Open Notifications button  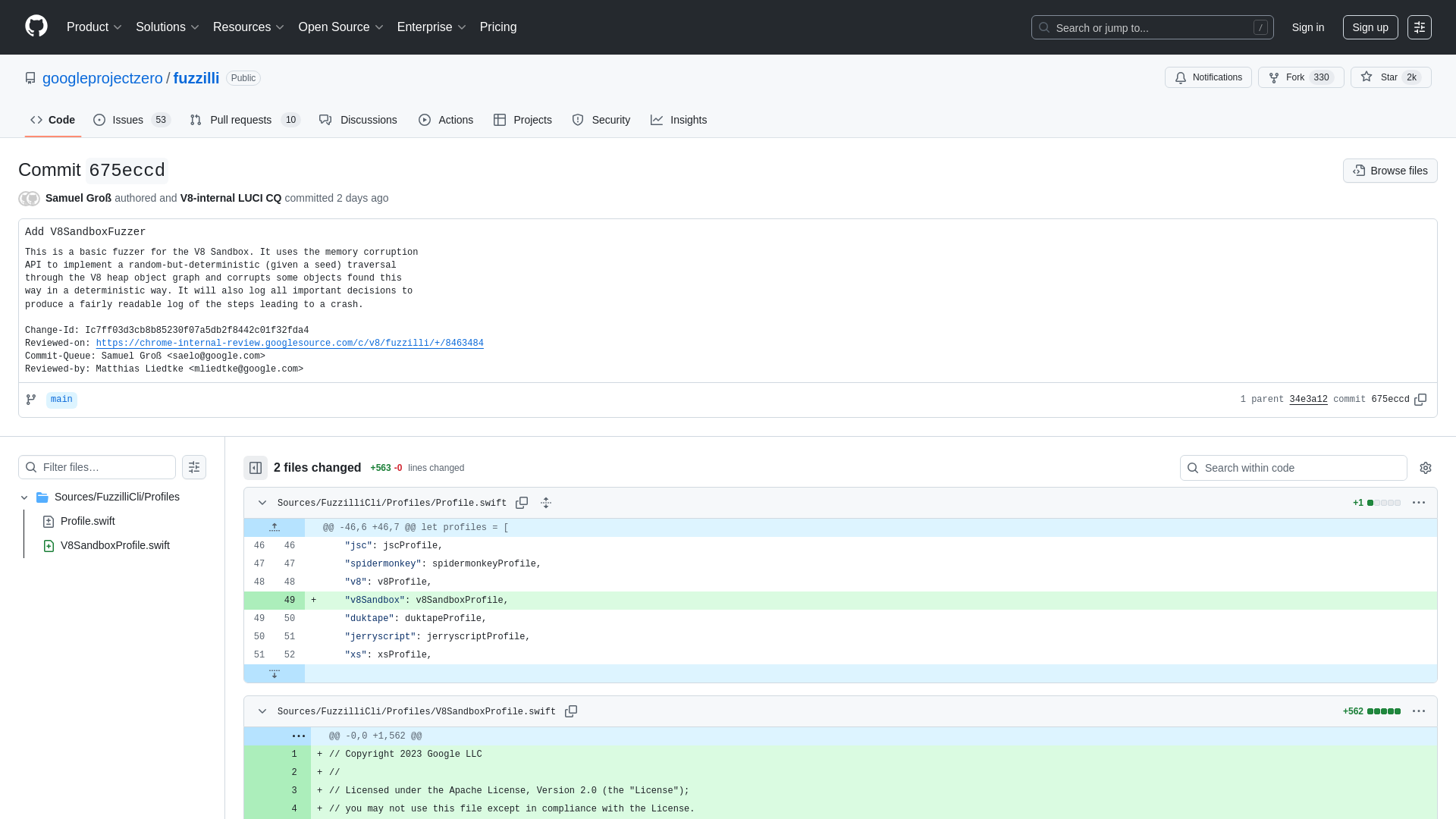coord(1208,77)
